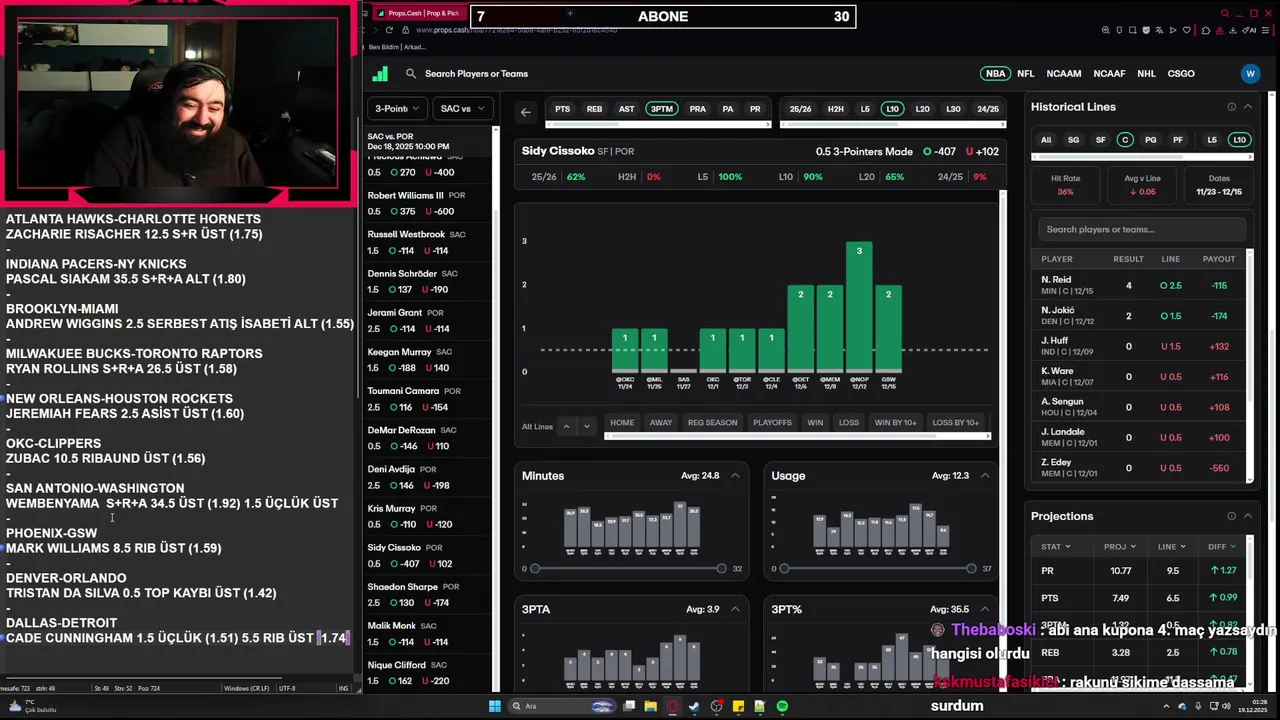
Task: Click the Over -407 odds button
Action: pos(939,152)
